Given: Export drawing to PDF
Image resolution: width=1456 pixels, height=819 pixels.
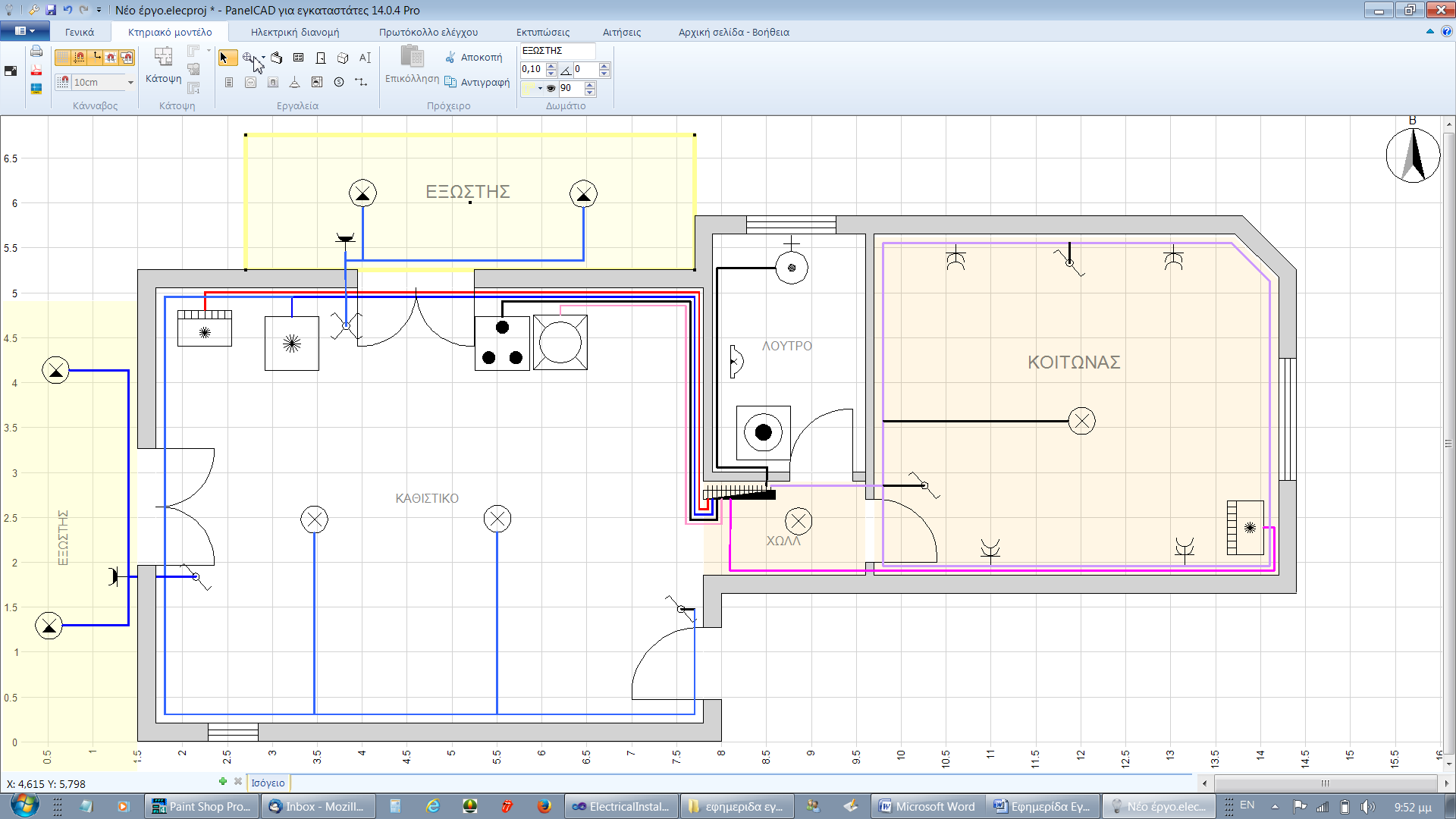Looking at the screenshot, I should (x=36, y=70).
